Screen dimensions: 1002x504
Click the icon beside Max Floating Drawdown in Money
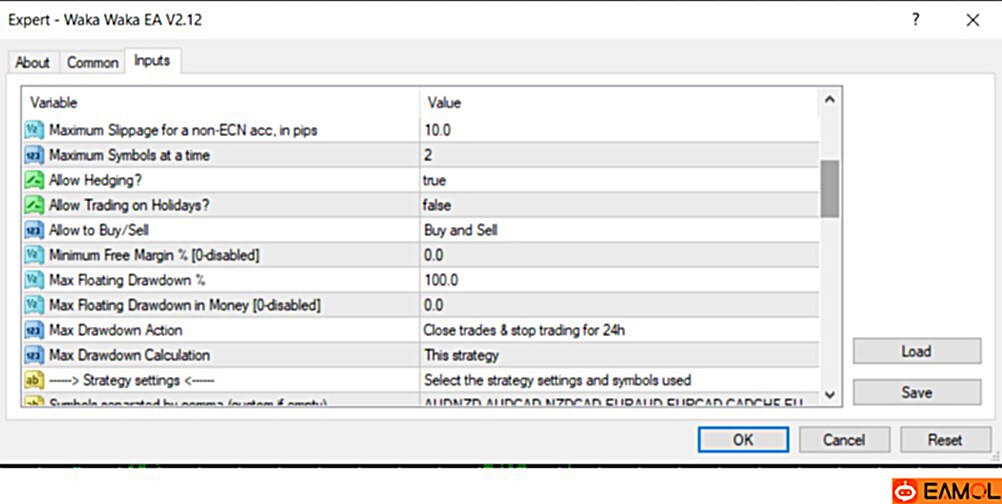(x=34, y=305)
